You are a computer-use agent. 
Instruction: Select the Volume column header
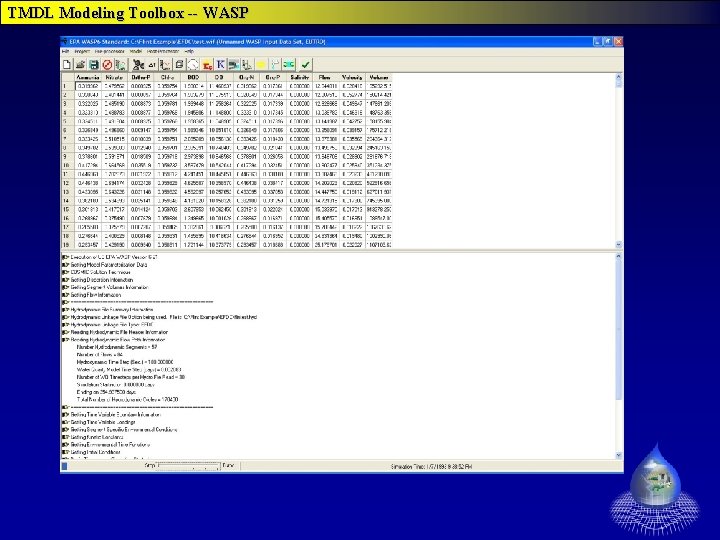click(379, 77)
